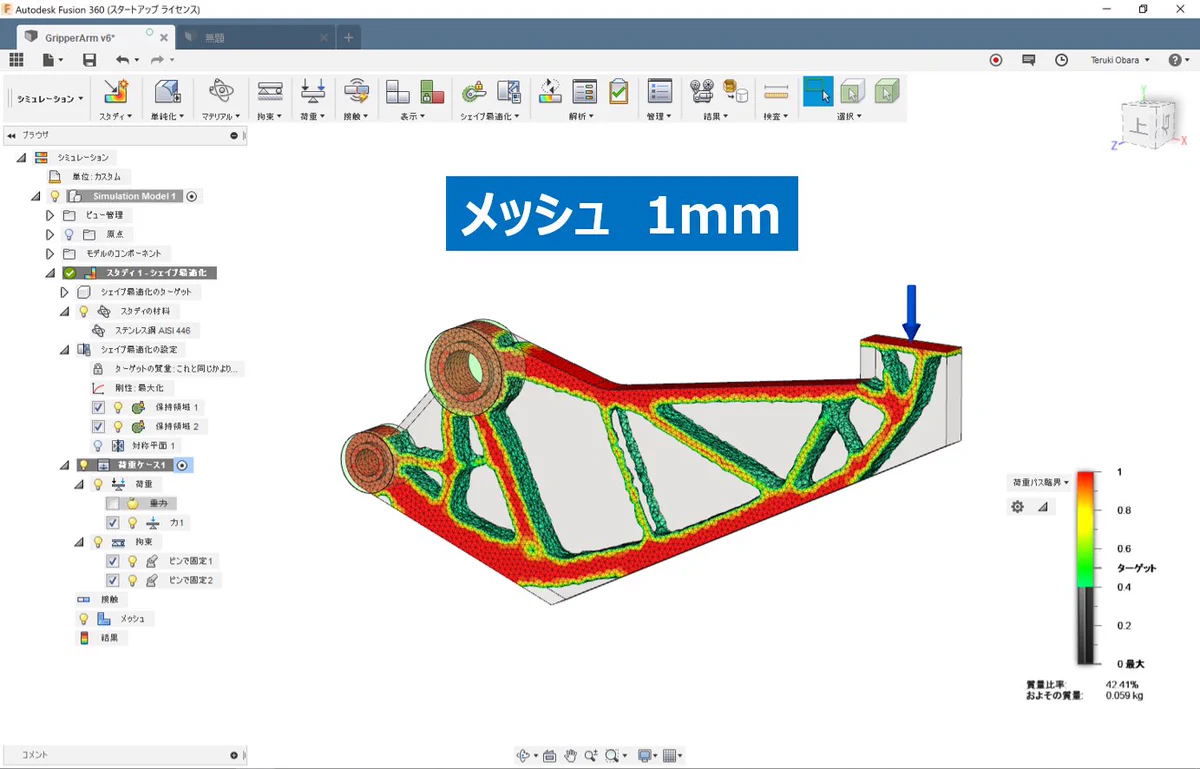This screenshot has height=769, width=1200.
Task: Click the symmetry plane icon in シェイプ最適化
Action: pyautogui.click(x=508, y=93)
